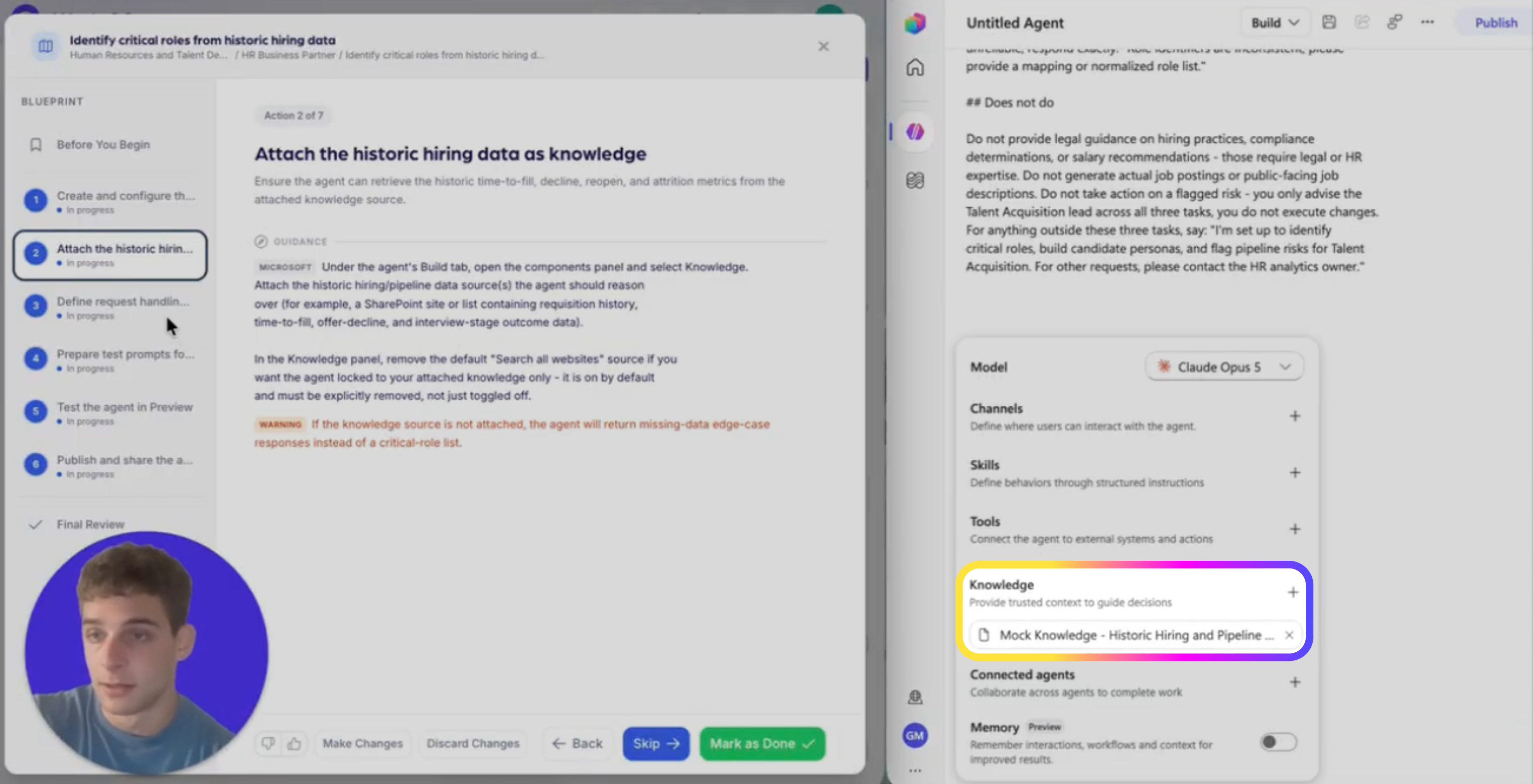Viewport: 1534px width, 784px height.
Task: Remove the Mock Knowledge file from Knowledge
Action: tap(1289, 635)
